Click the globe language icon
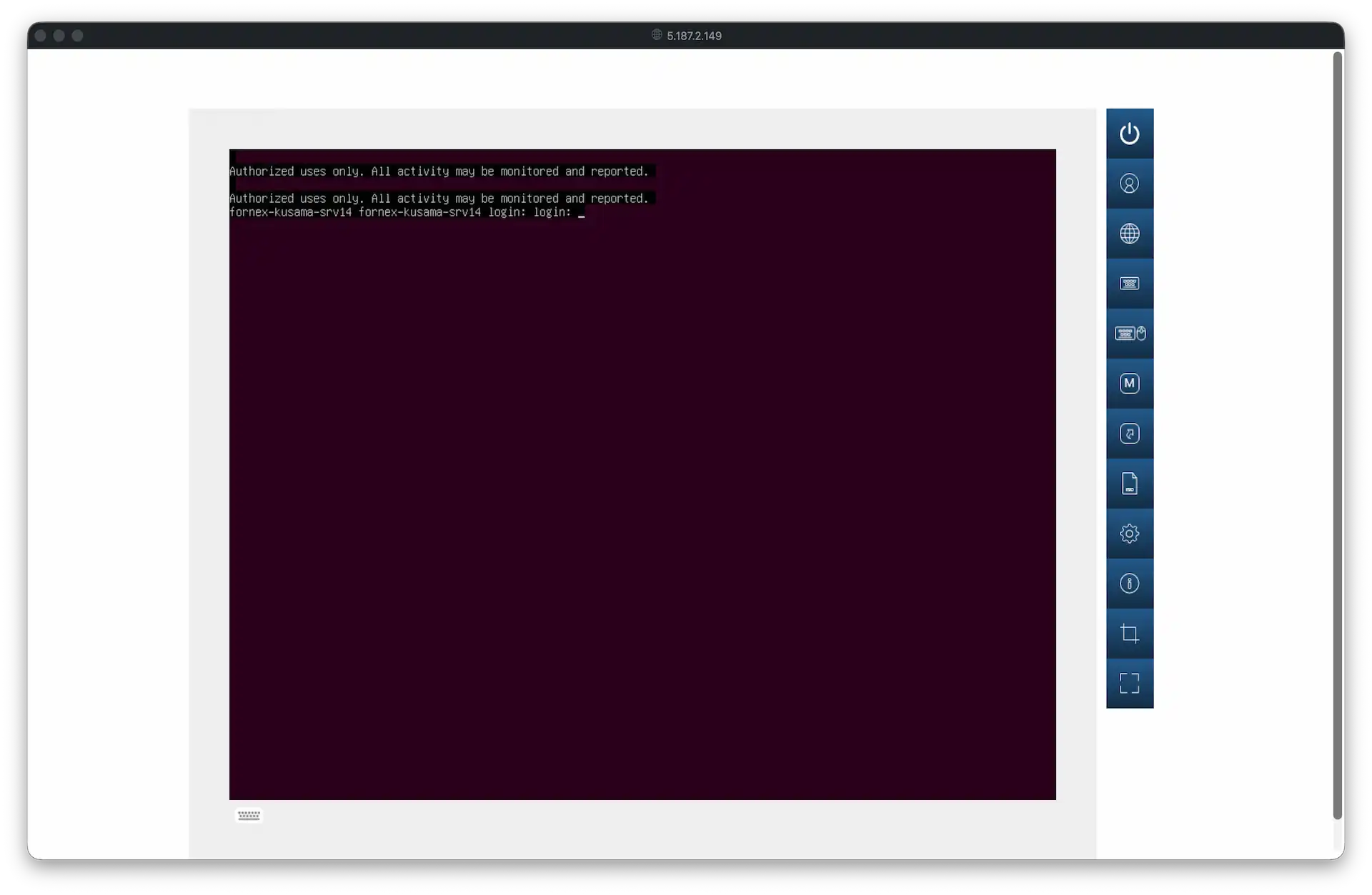The image size is (1372, 895). pos(1129,234)
